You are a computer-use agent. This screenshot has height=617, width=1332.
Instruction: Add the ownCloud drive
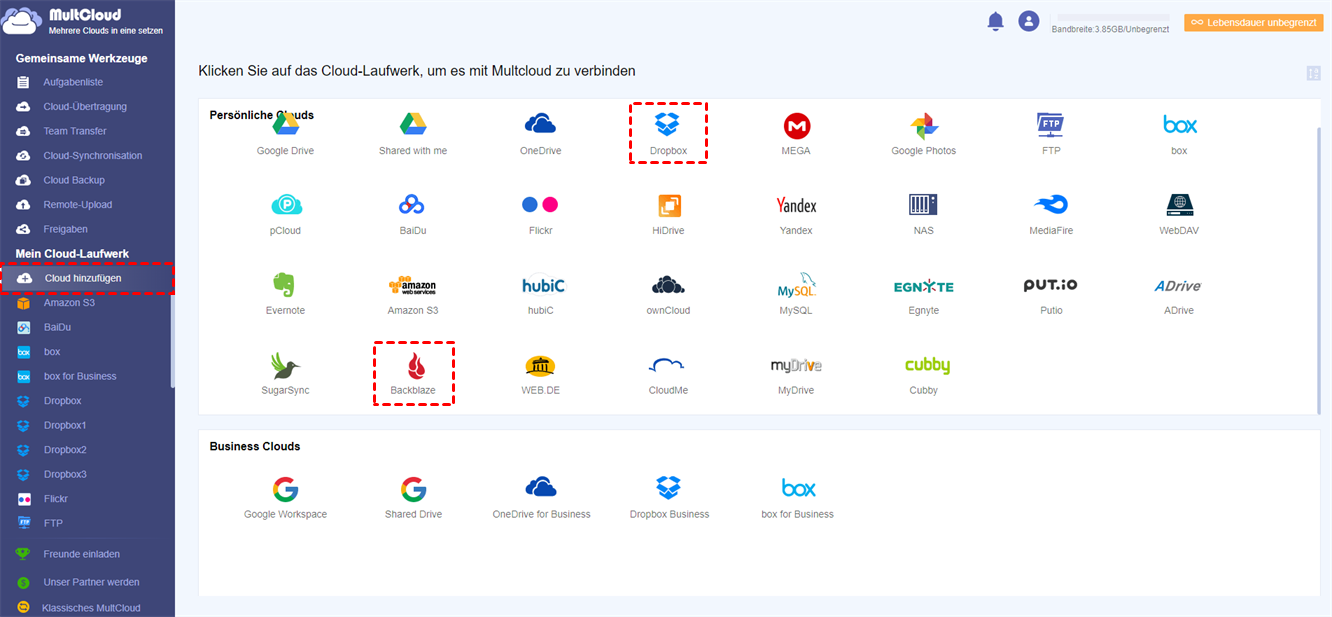point(667,294)
